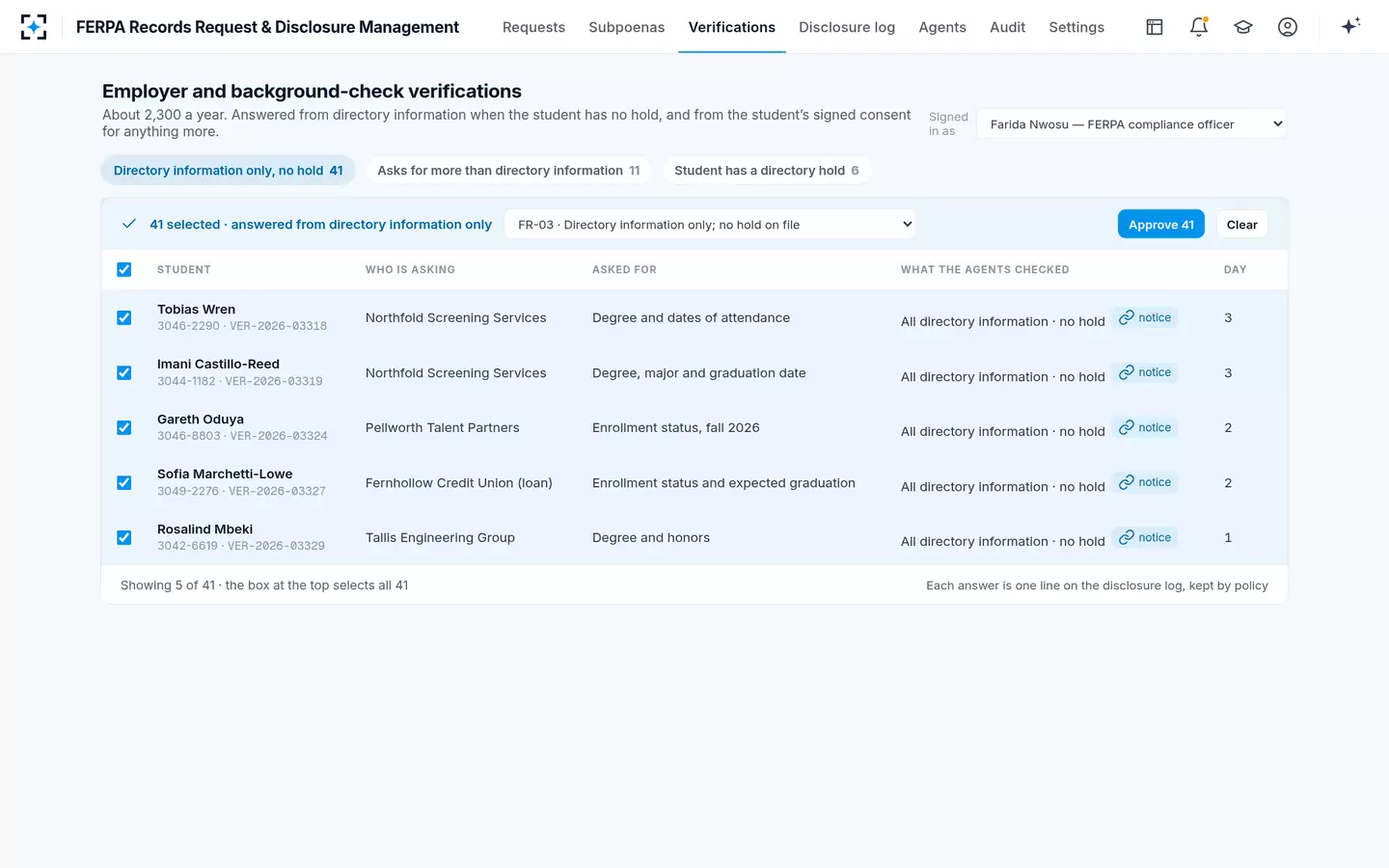Open the notice link for Imani Castillo-Reed
The image size is (1389, 868).
coord(1145,372)
